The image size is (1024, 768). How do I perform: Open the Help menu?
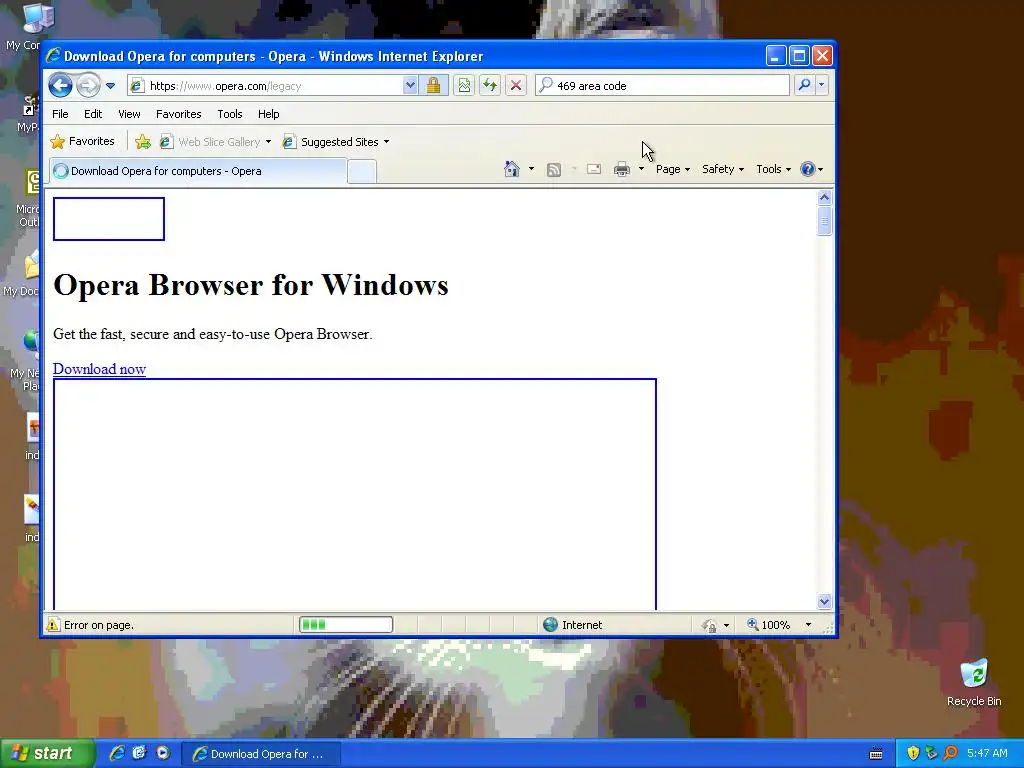click(268, 114)
